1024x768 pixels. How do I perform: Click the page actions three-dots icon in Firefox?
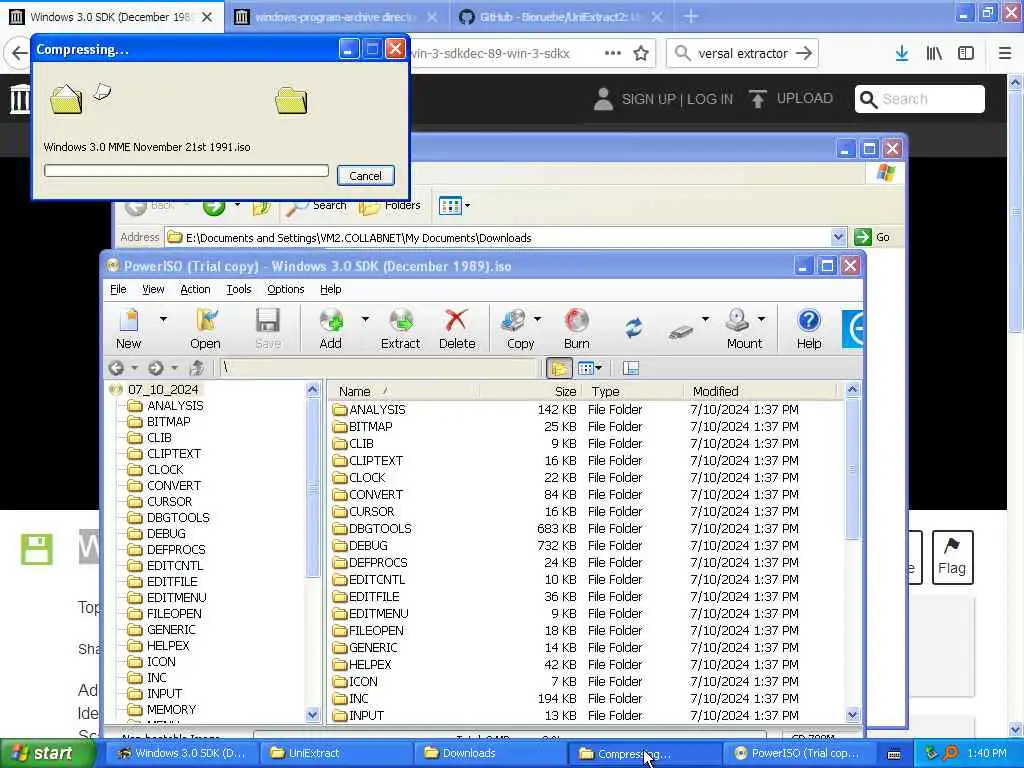613,54
